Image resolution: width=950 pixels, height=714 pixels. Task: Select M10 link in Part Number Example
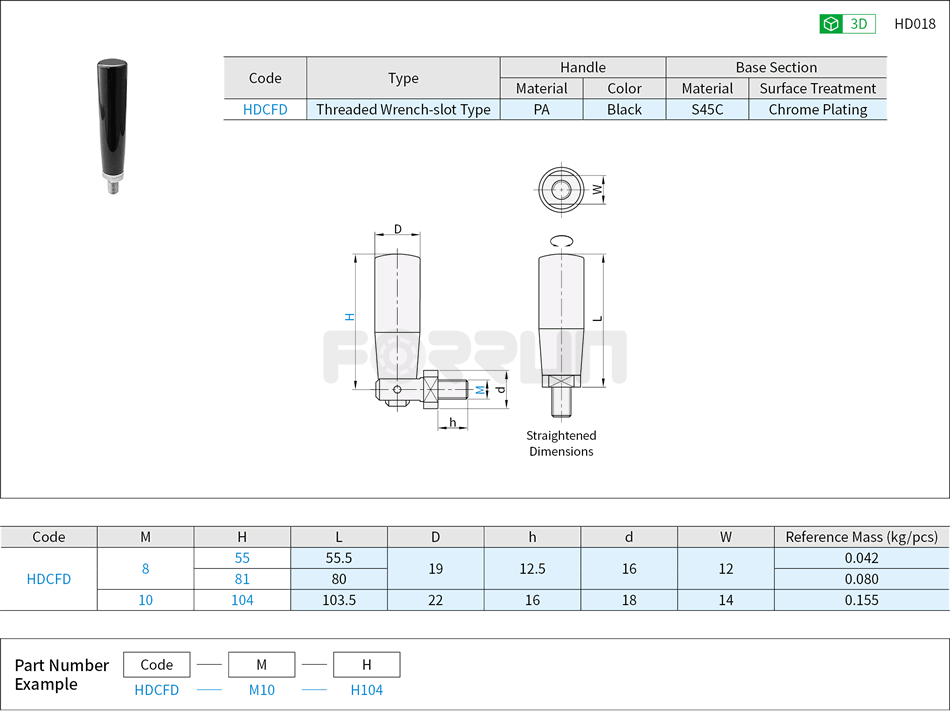(x=262, y=690)
